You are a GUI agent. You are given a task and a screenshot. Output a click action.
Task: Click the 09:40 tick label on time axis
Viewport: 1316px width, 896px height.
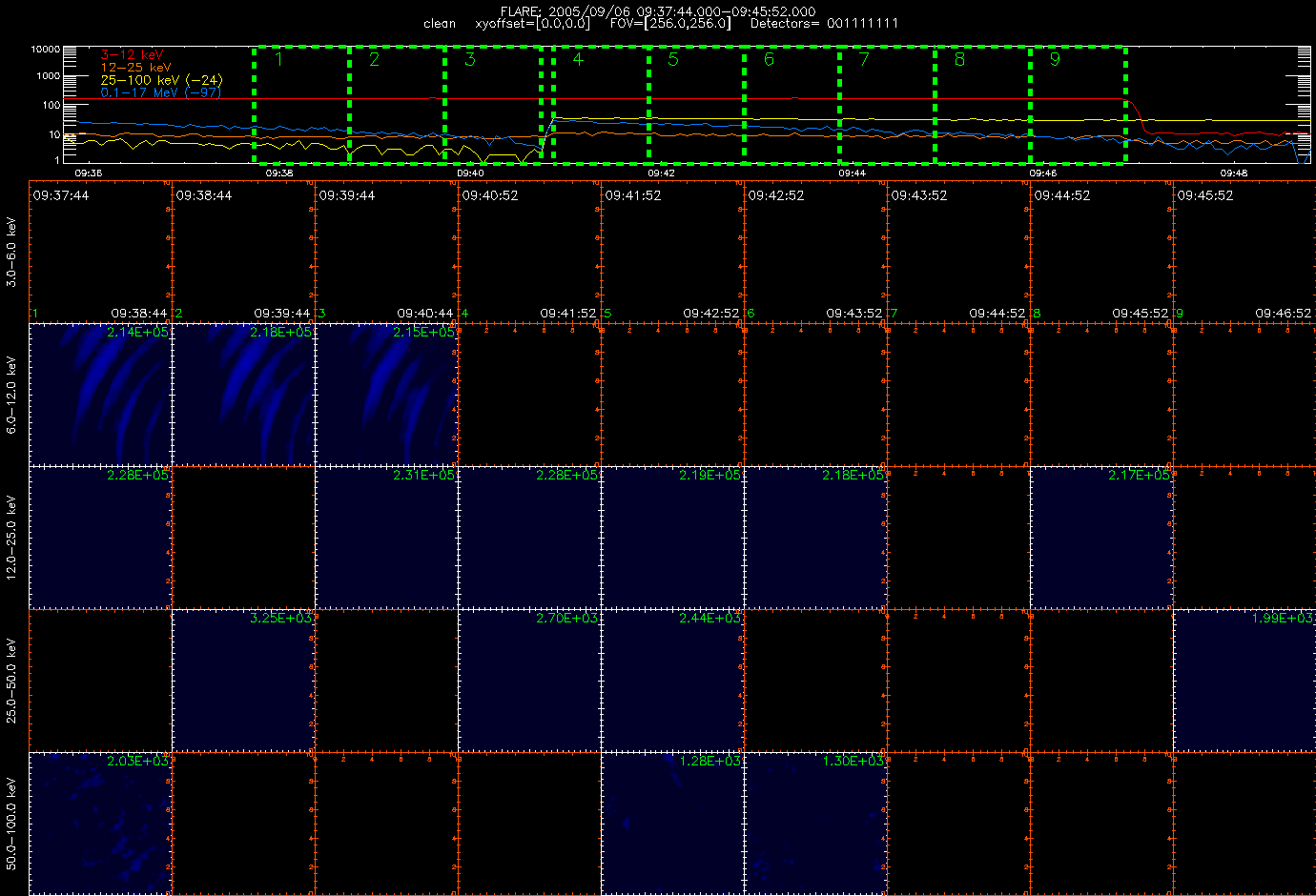tap(470, 173)
